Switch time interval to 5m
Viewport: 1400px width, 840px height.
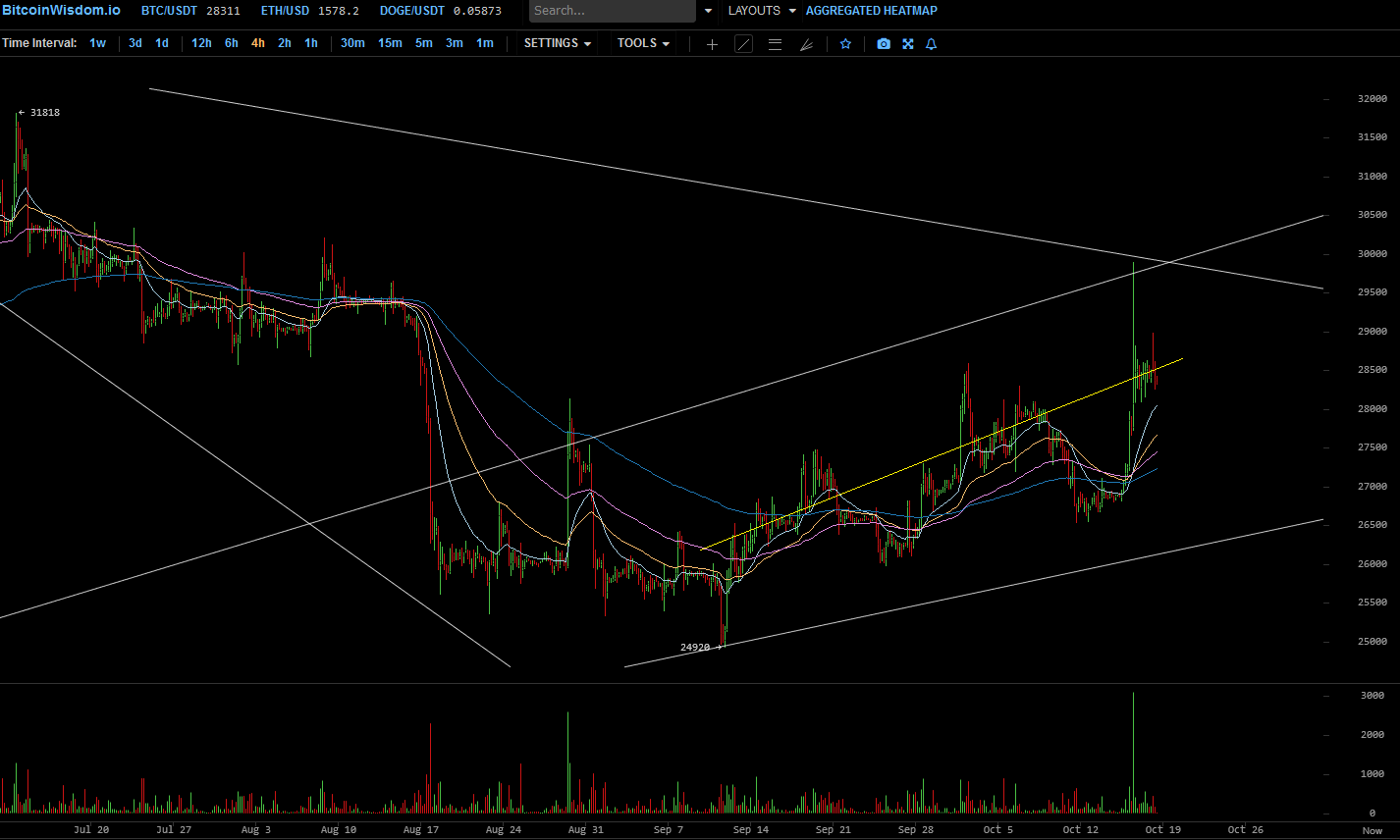tap(424, 43)
